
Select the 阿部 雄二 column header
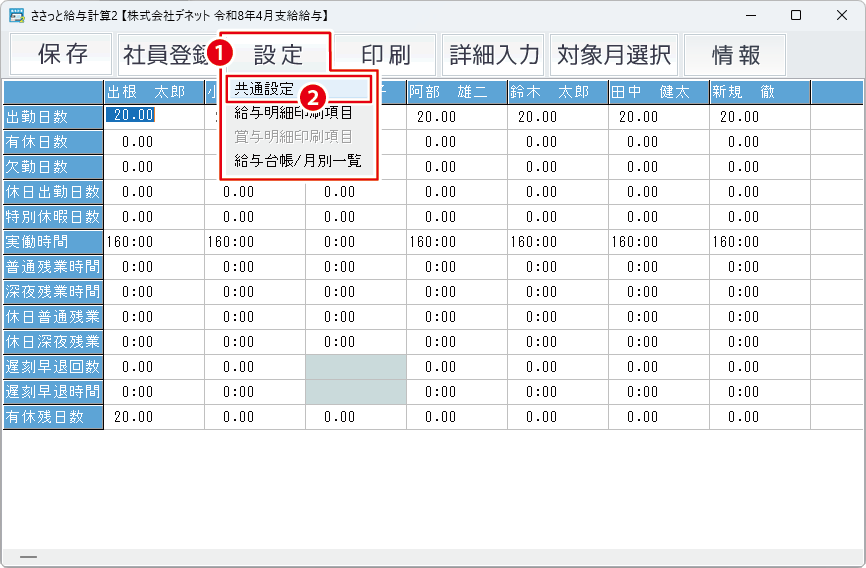[457, 92]
